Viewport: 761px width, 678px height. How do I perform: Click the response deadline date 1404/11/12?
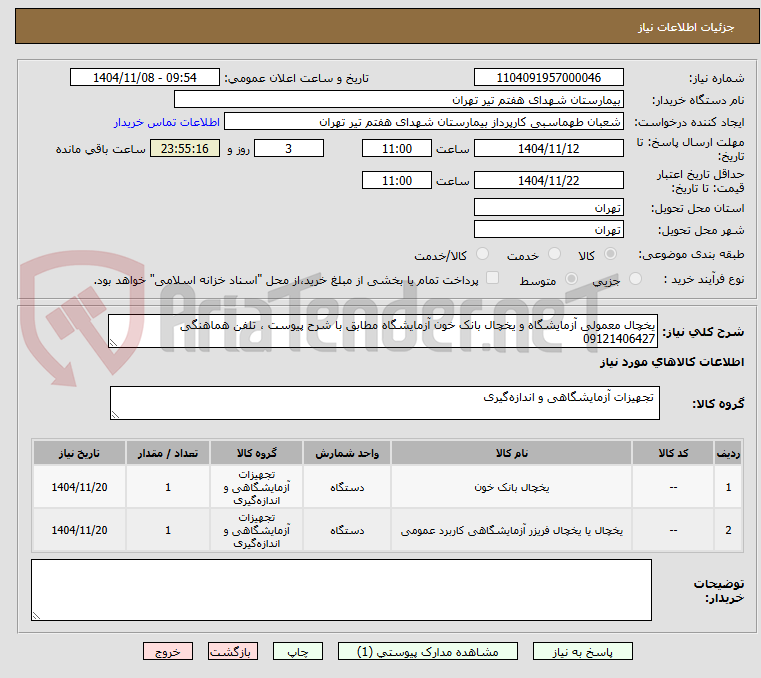548,148
